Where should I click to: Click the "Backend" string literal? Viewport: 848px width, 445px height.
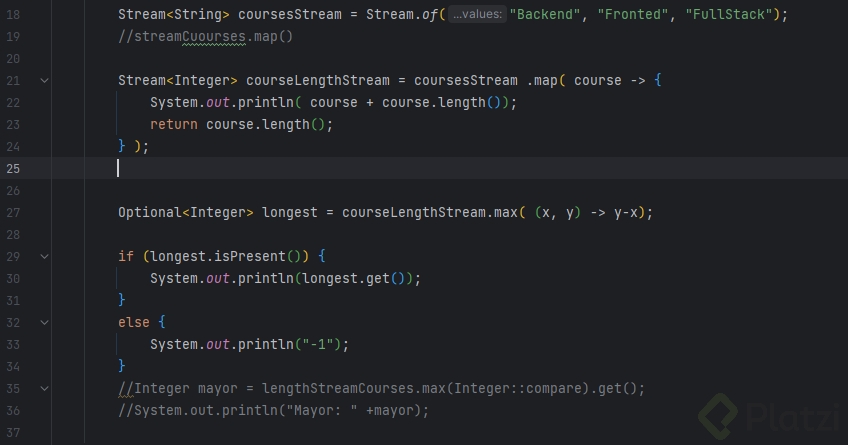tap(545, 14)
